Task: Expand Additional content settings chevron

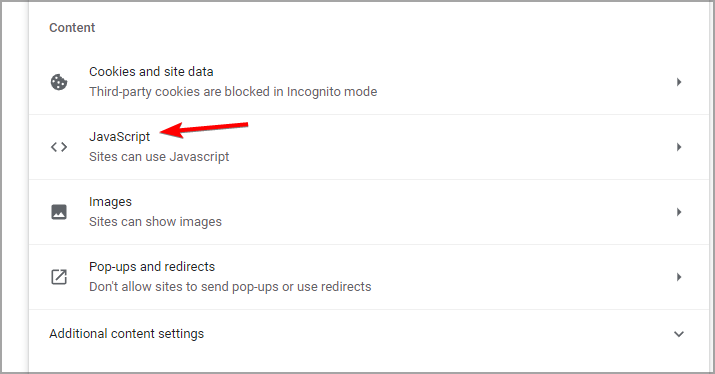Action: pos(679,334)
